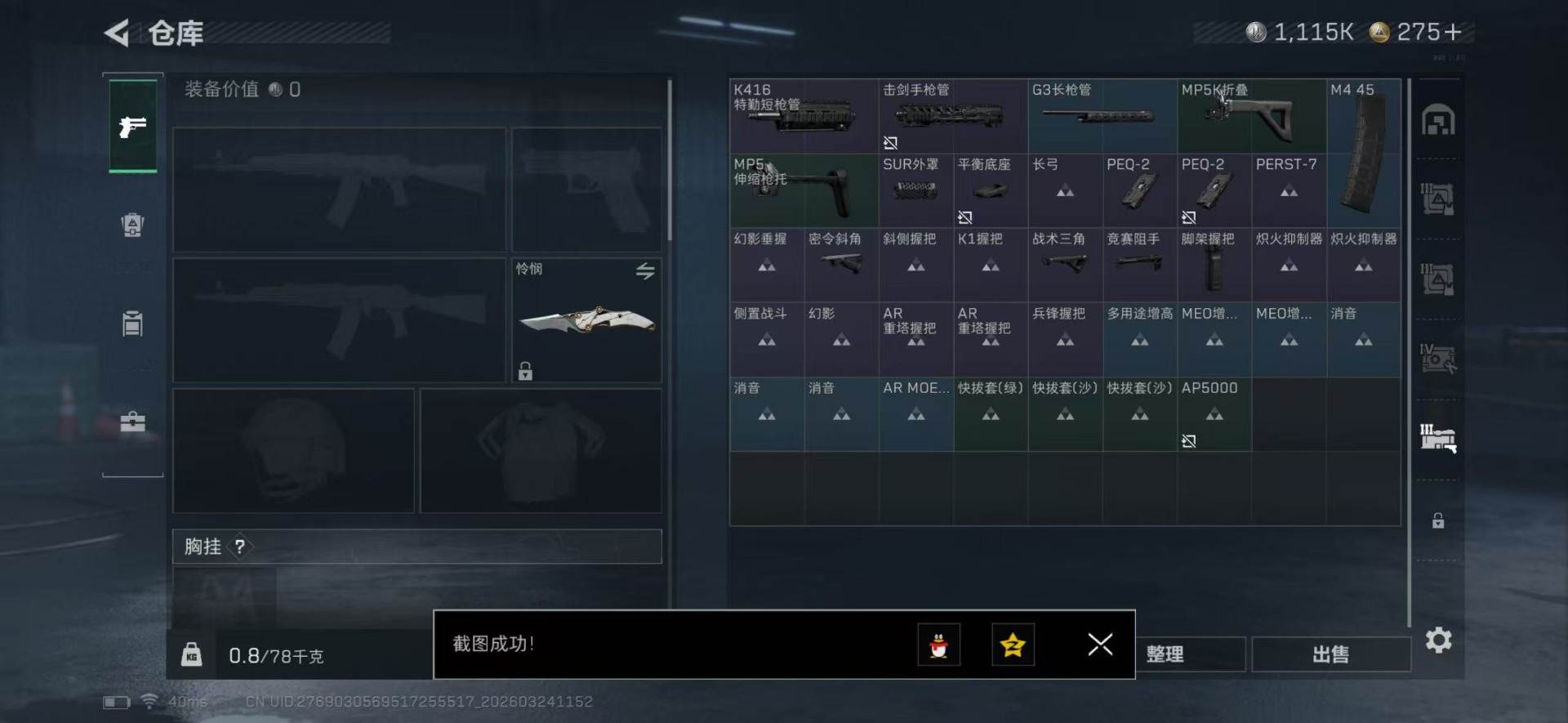Tap the locked storage slot icon
The image size is (1568, 723).
pos(1438,520)
